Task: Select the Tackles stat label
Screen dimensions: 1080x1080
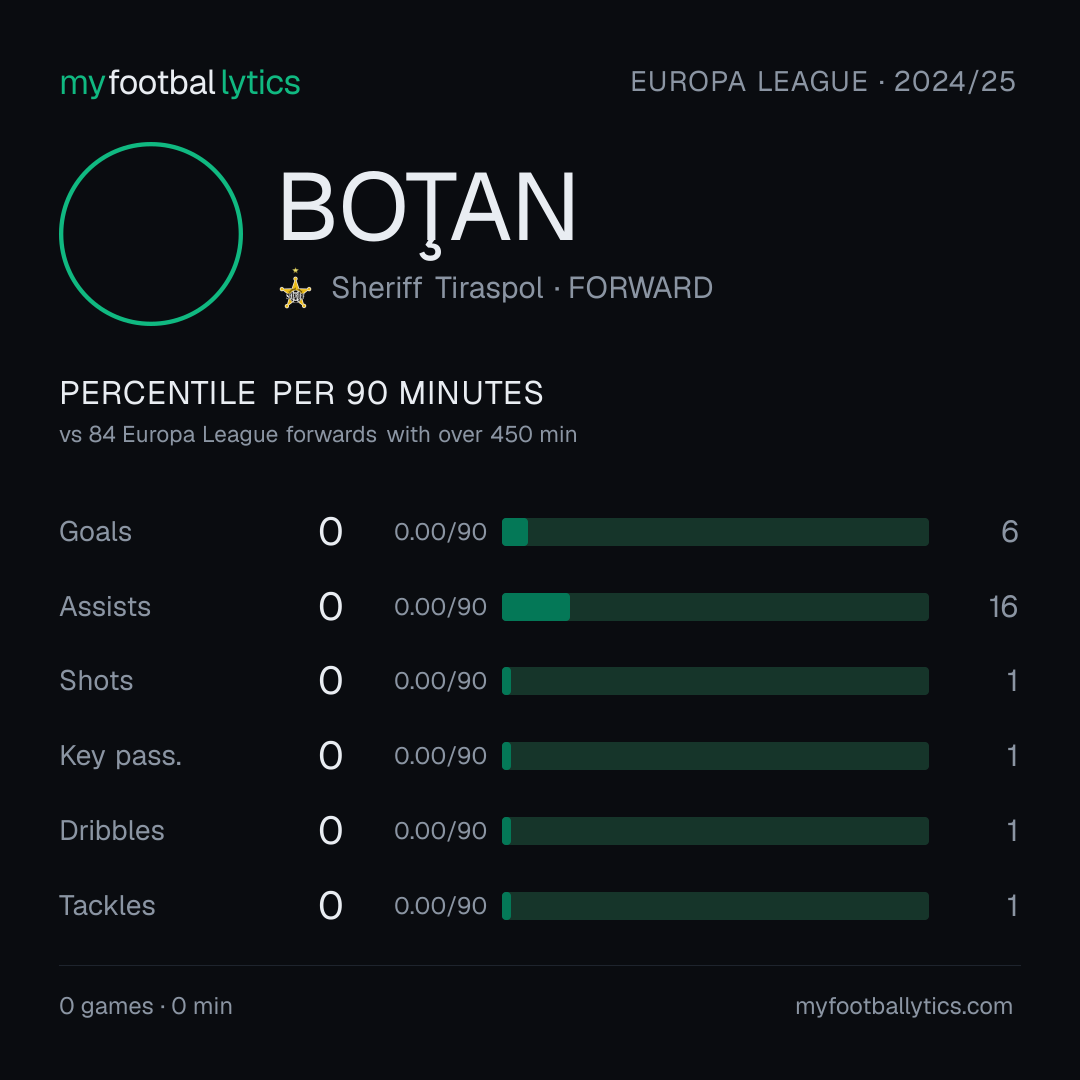Action: click(107, 906)
